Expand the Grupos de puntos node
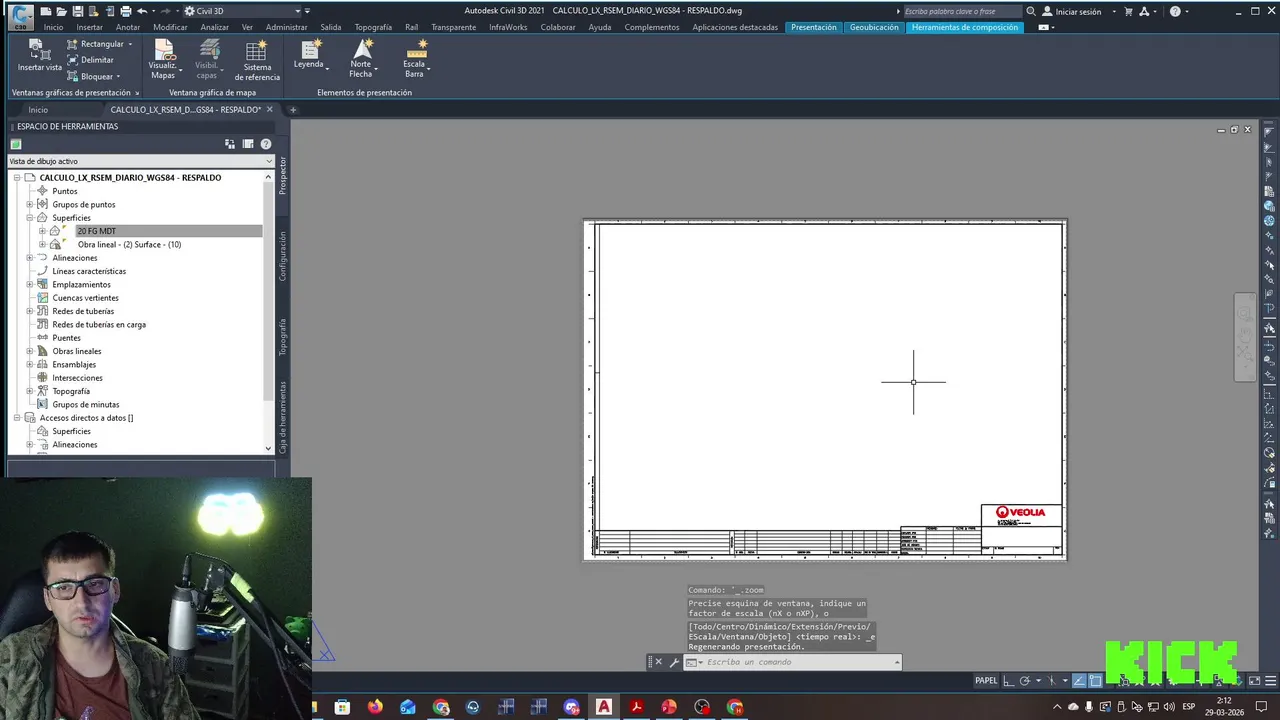Screen dimensions: 1280x720 [x=30, y=204]
